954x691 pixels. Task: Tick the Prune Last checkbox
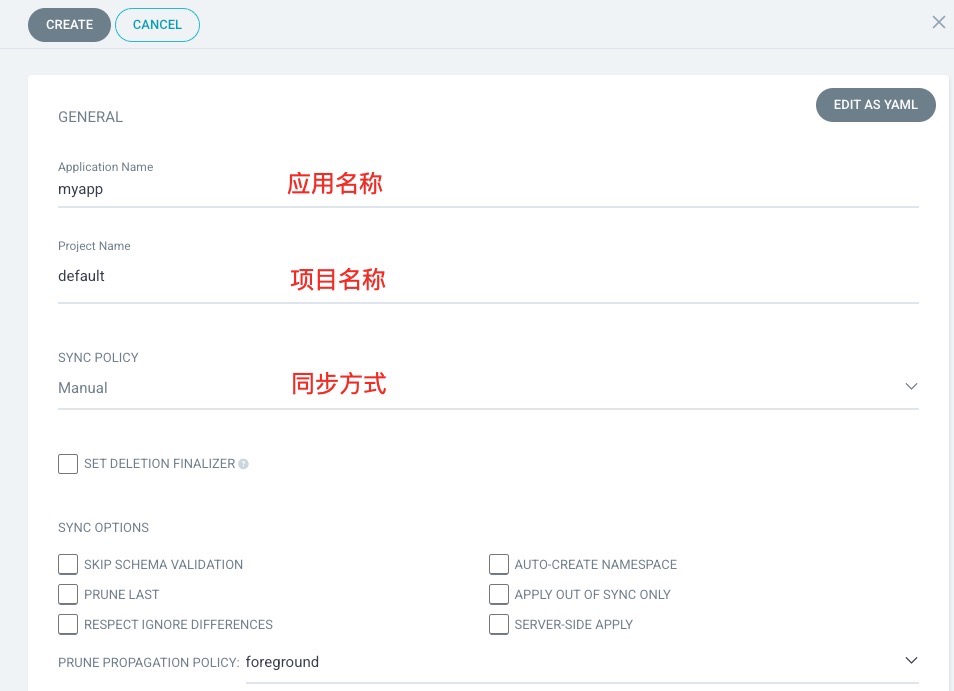click(x=68, y=595)
